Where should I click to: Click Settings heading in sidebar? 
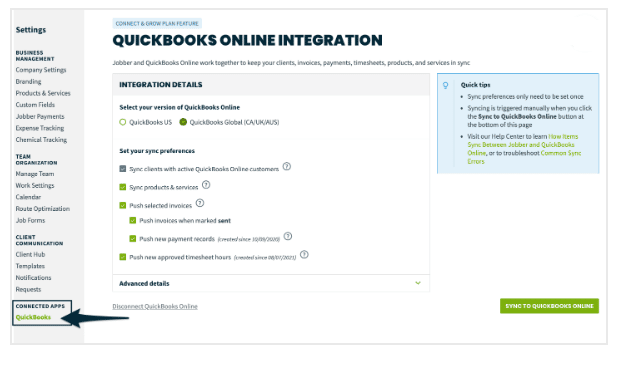pos(31,30)
